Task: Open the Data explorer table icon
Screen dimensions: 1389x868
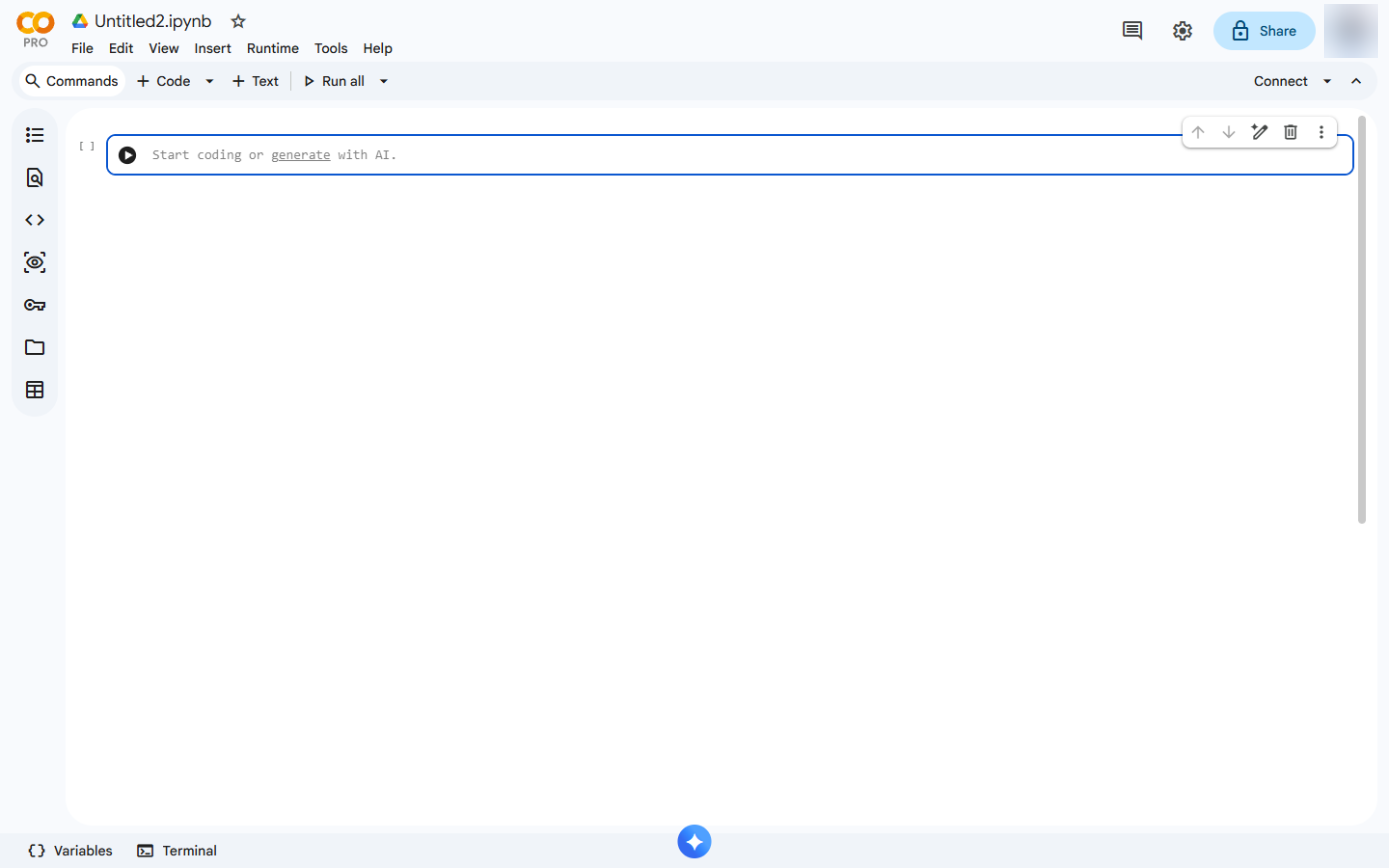Action: coord(35,390)
